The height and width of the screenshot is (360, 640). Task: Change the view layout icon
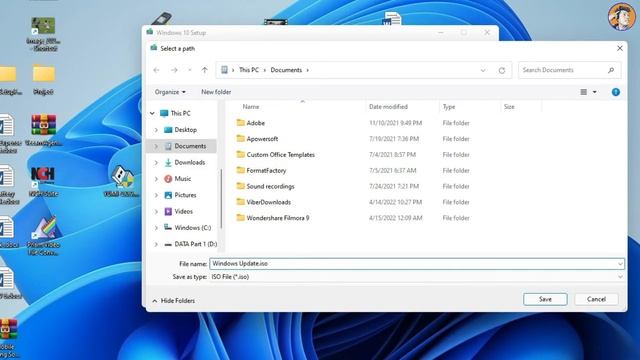(584, 92)
